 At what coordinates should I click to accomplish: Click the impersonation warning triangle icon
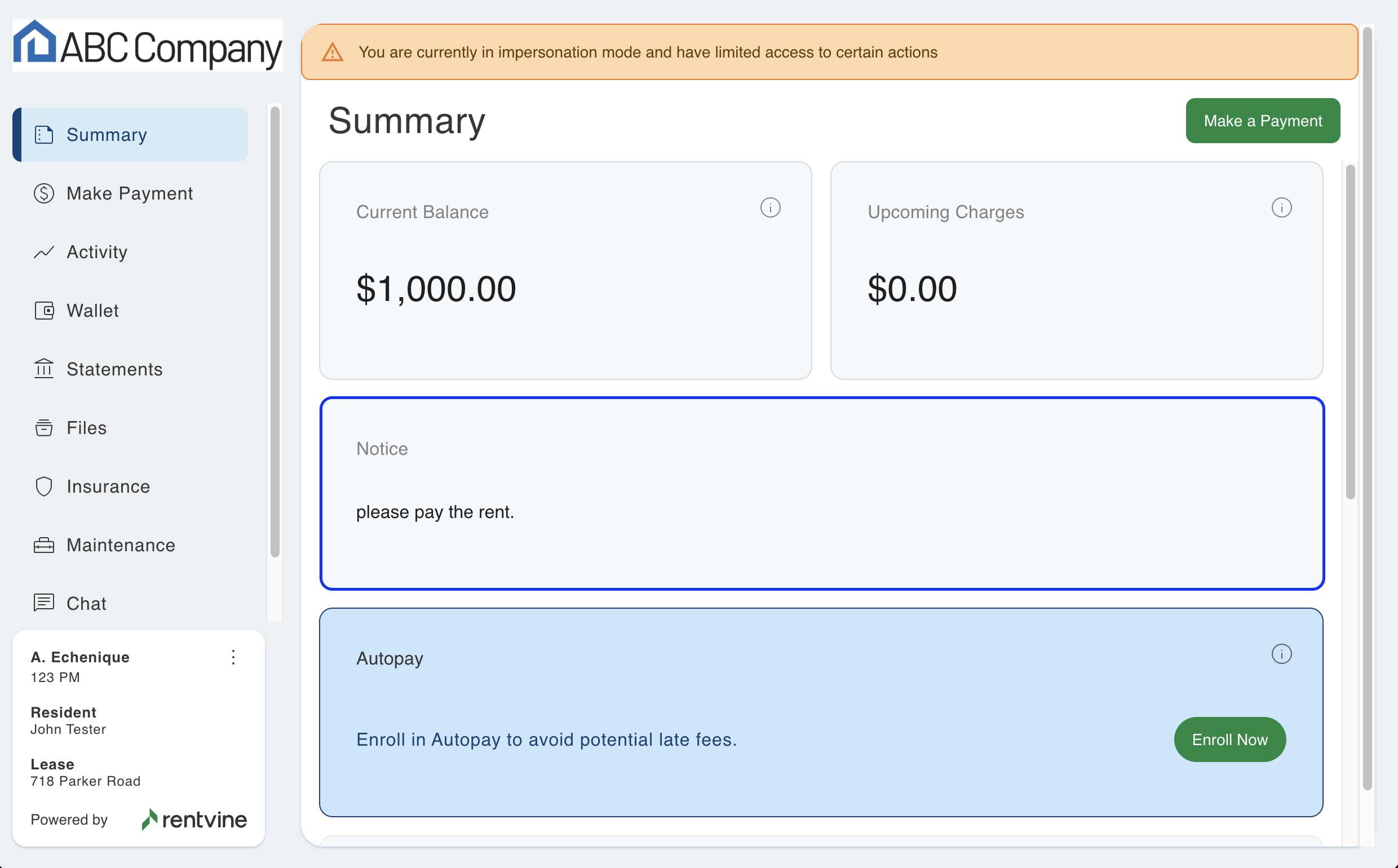(x=333, y=52)
